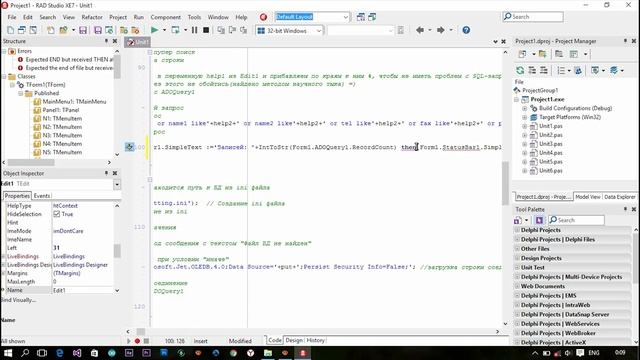This screenshot has width=640, height=360.
Task: Switch to the History tab
Action: click(x=315, y=340)
